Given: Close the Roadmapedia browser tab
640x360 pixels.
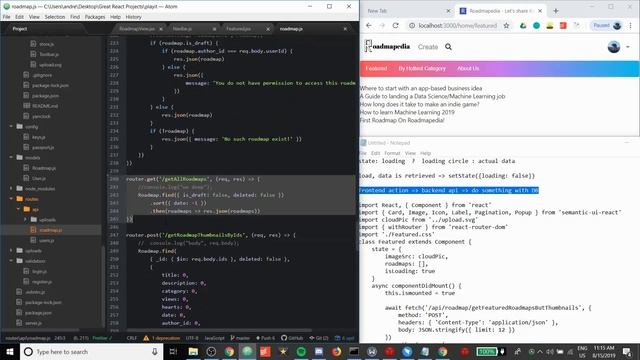Looking at the screenshot, I should pos(540,11).
